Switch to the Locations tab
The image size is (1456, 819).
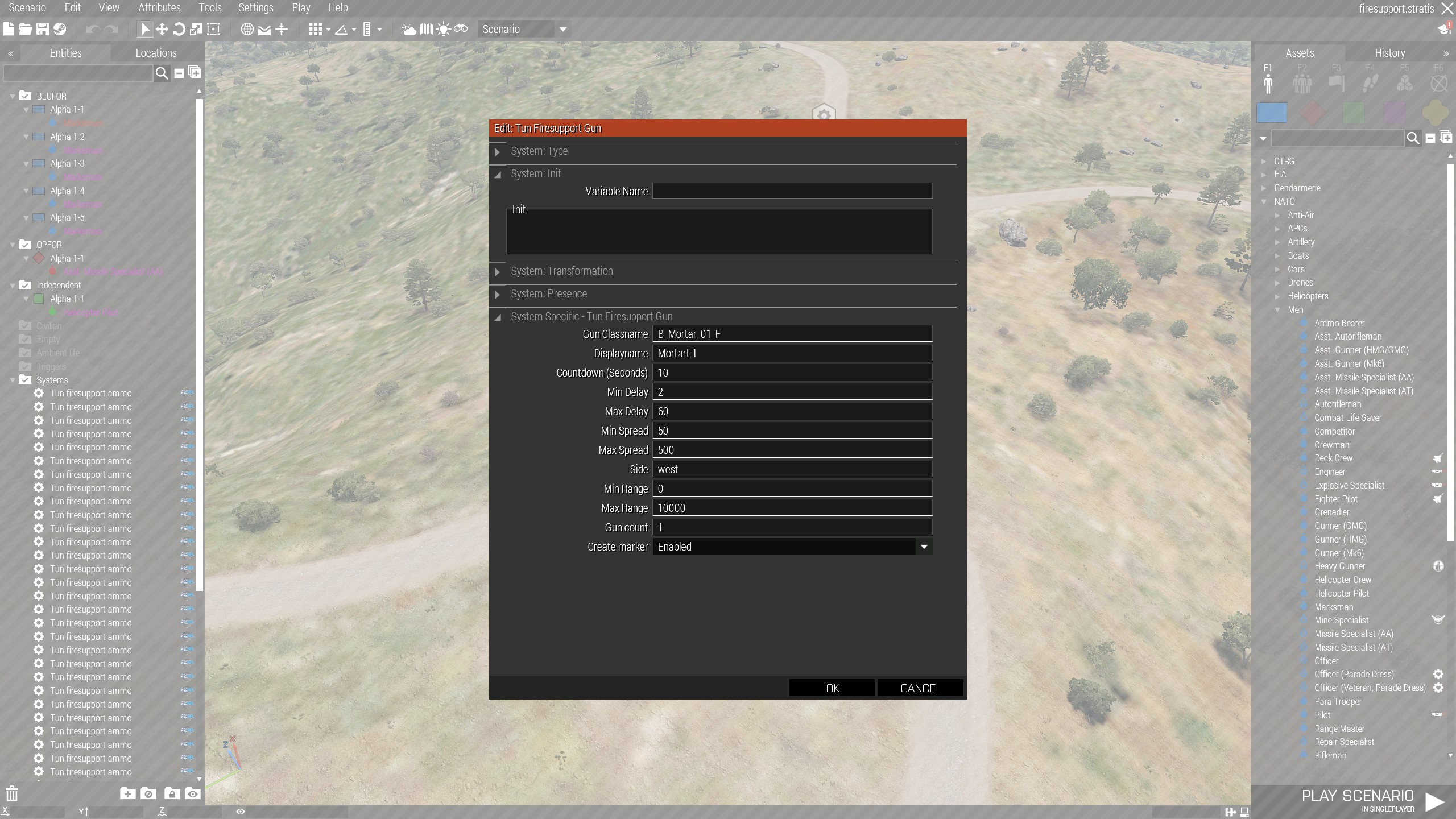(156, 53)
